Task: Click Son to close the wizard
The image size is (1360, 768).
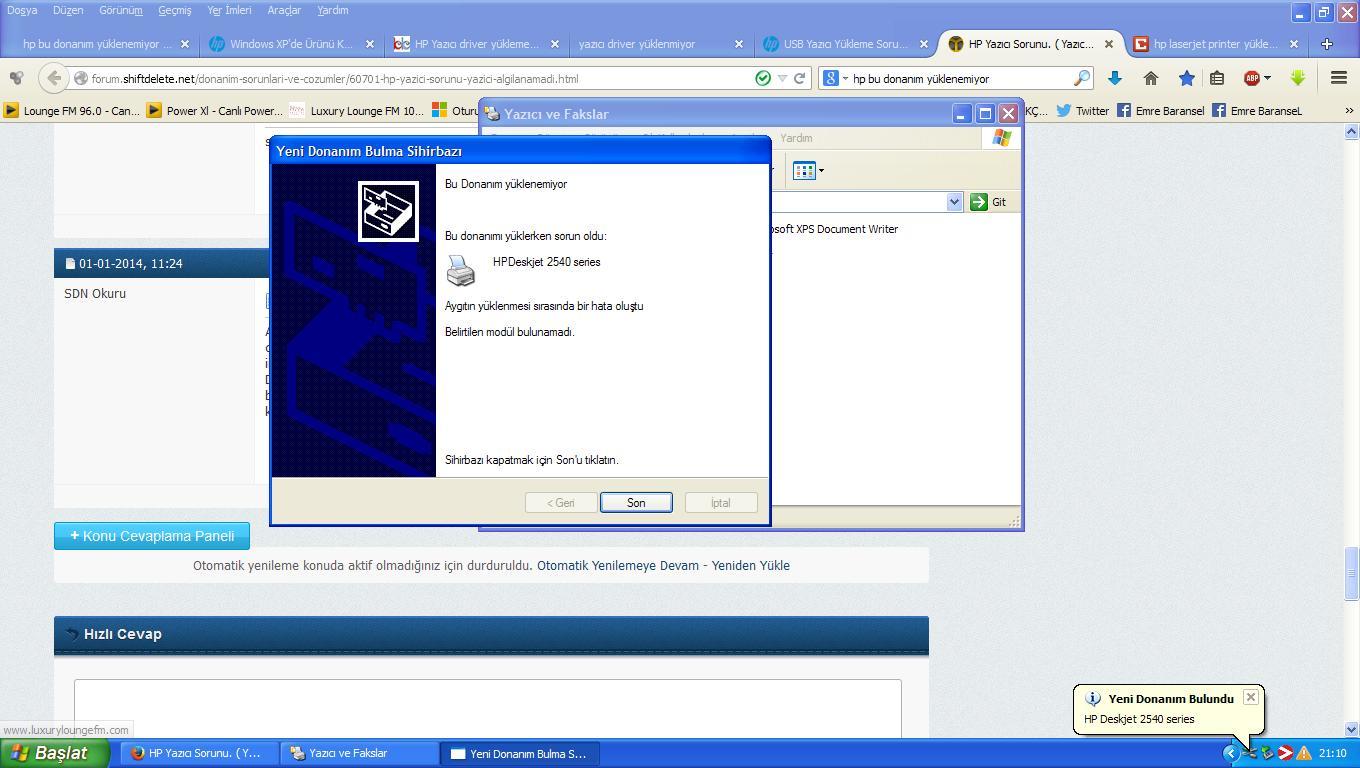Action: 636,503
